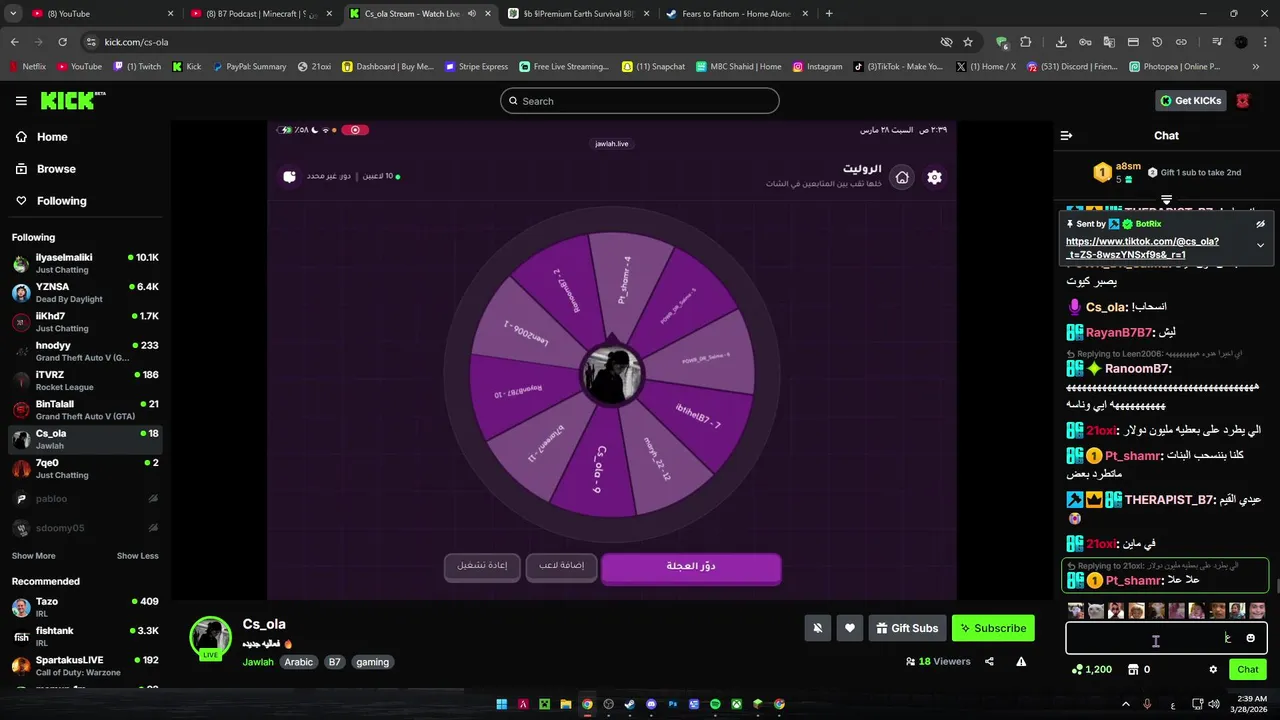Select the Jawlah category link
Viewport: 1280px width, 720px height.
pos(258,662)
